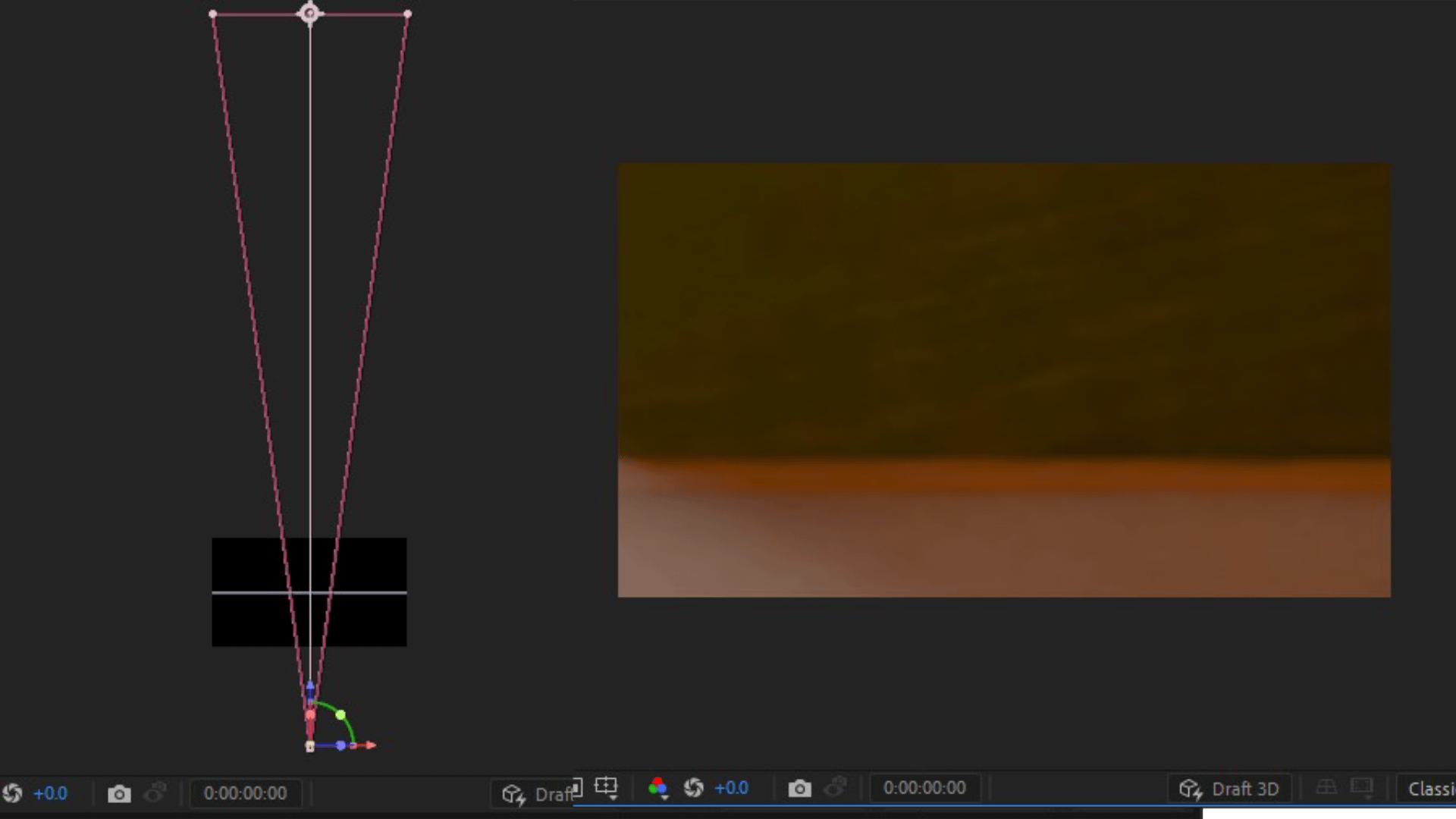
Task: Click the red X-axis arrow on camera gizmo
Action: coord(370,745)
